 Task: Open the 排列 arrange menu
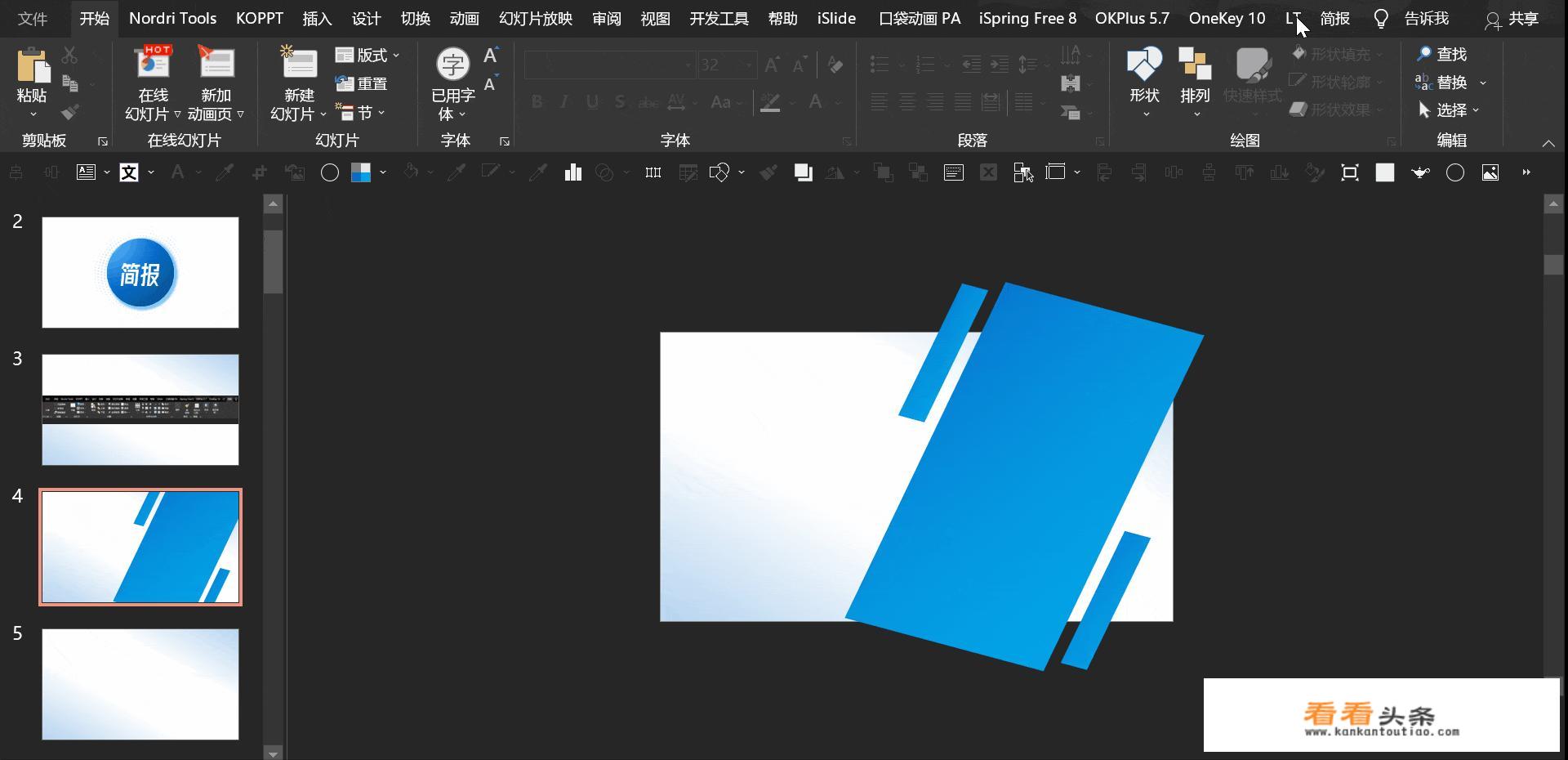[x=1195, y=82]
